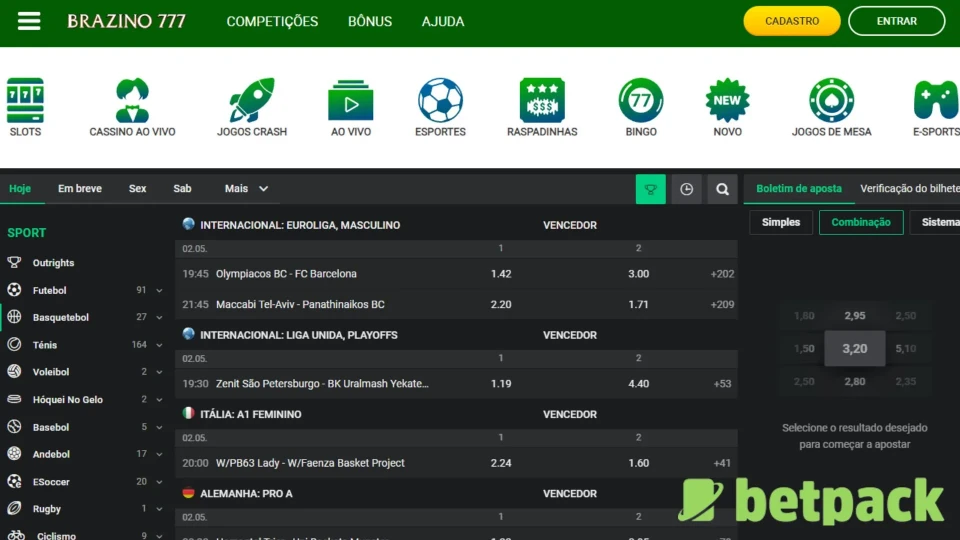
Task: Open the Bônus menu item
Action: [x=370, y=21]
